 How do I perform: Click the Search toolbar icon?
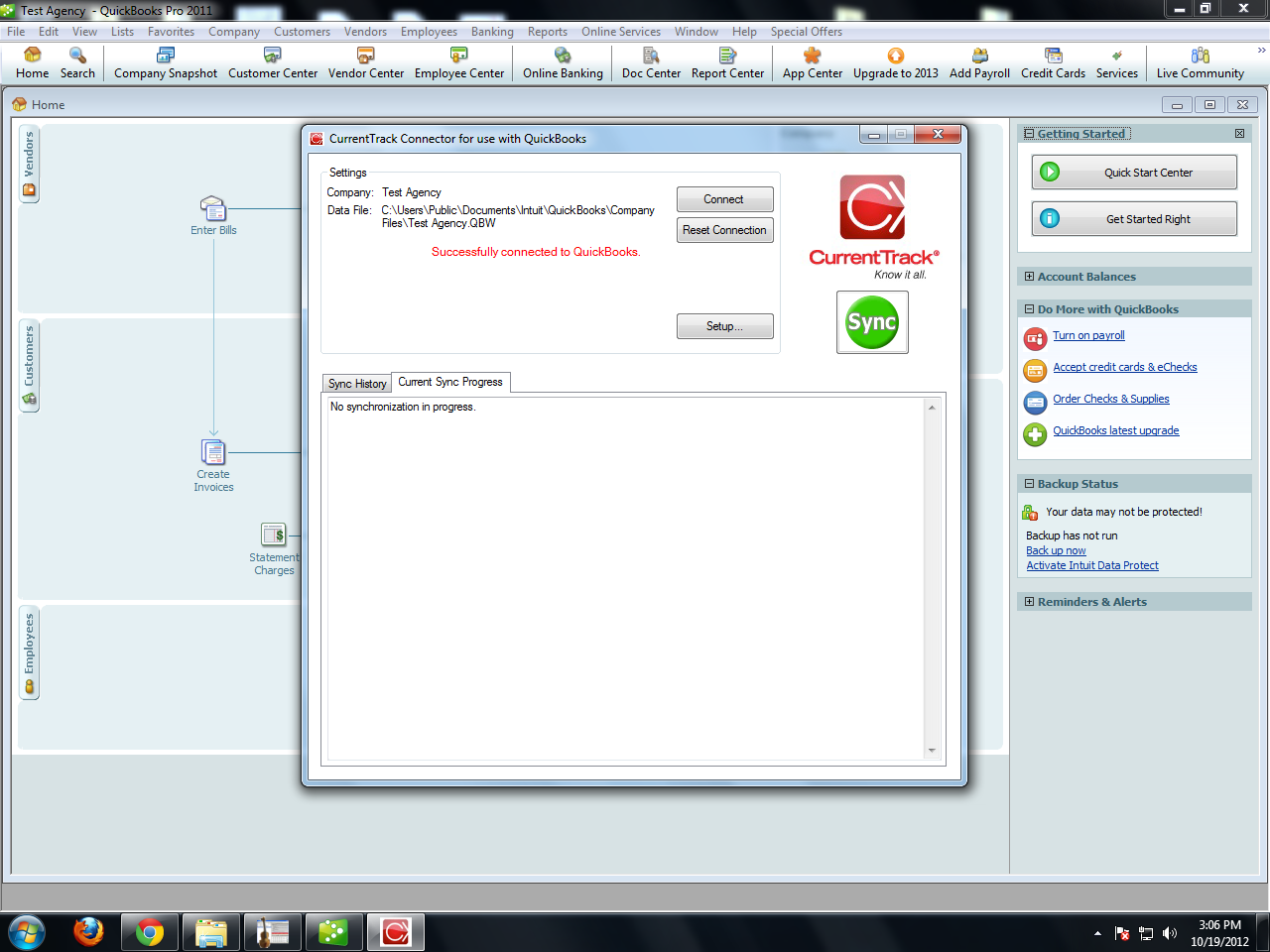pyautogui.click(x=77, y=63)
